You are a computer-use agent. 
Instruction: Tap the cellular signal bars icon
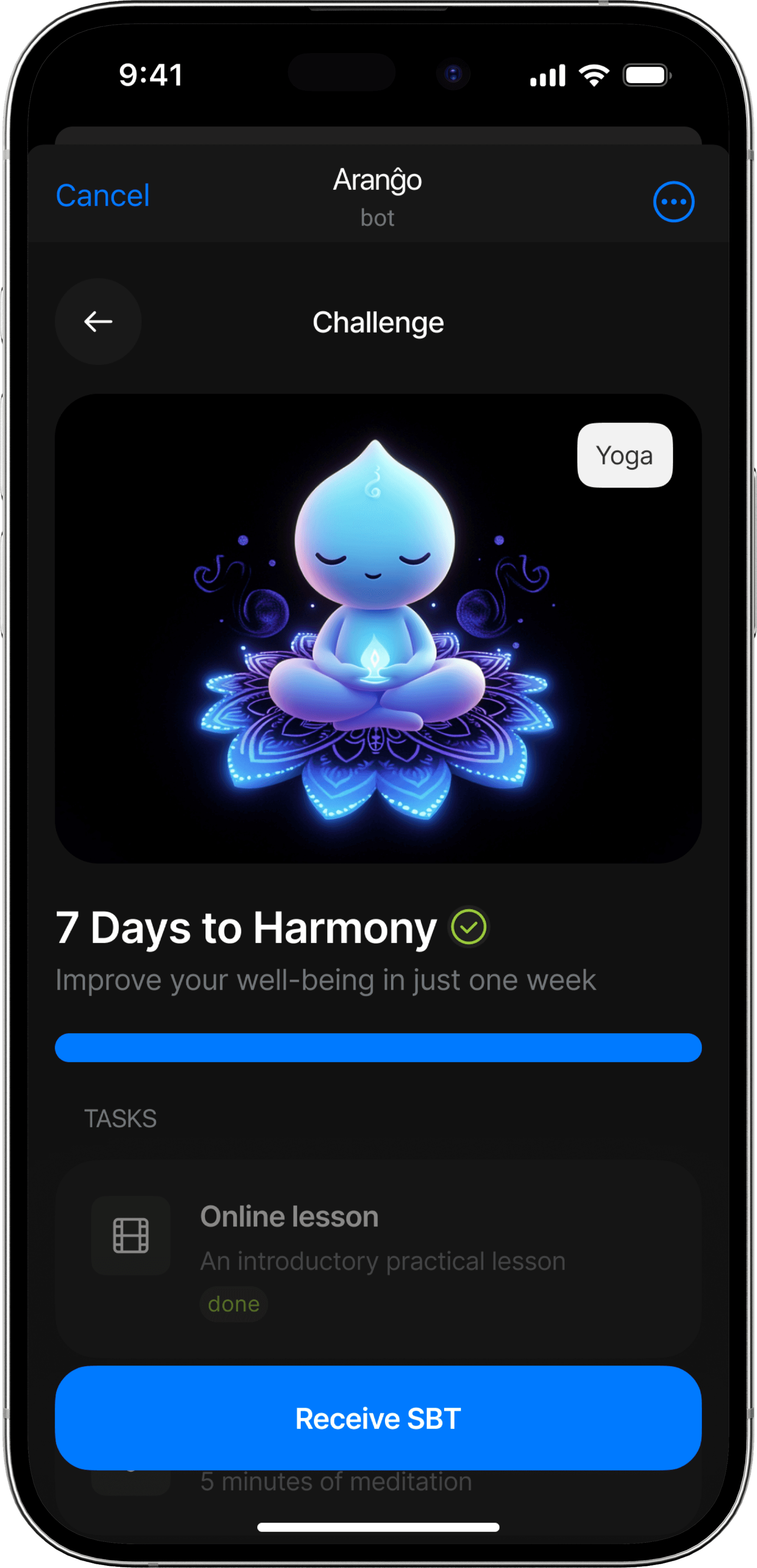pos(548,76)
